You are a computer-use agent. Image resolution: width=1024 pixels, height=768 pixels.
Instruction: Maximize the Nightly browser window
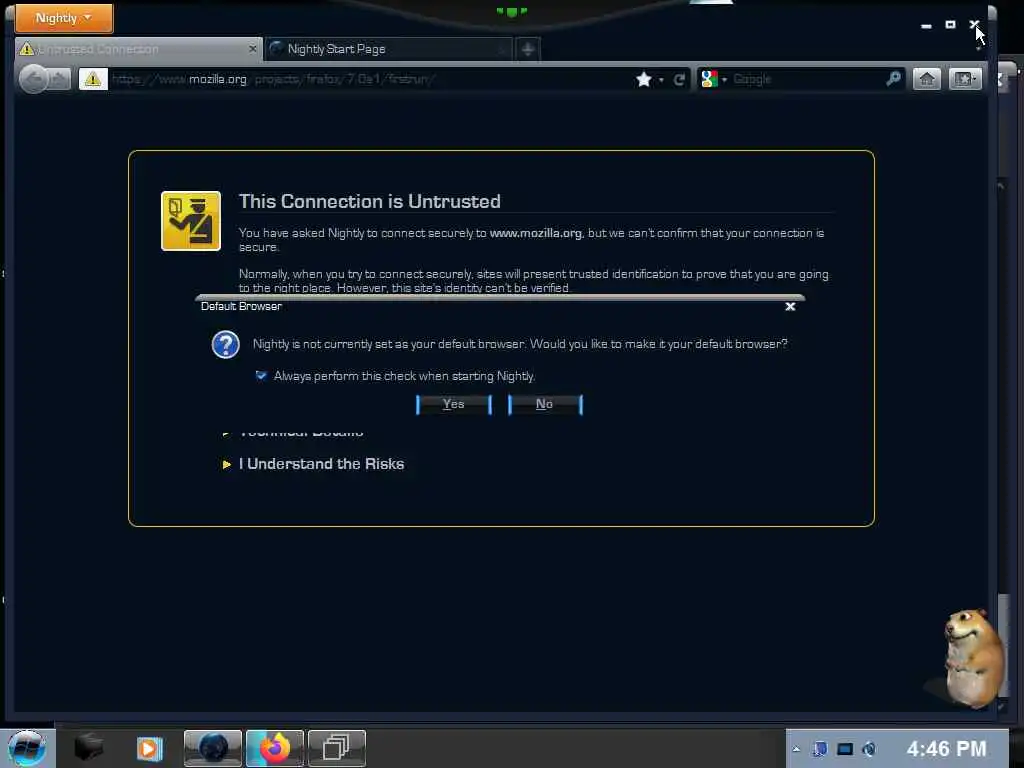950,25
